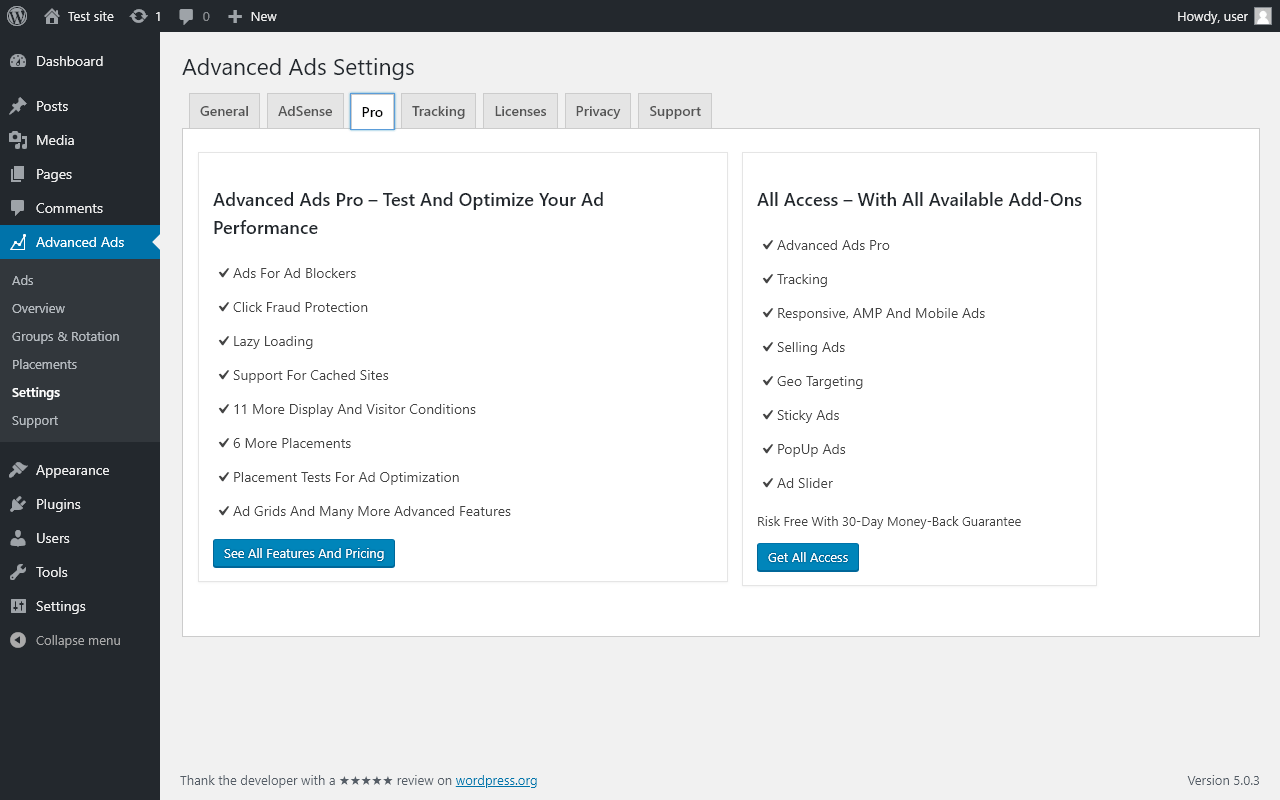Click the Dashboard gauge icon
Viewport: 1280px width, 800px height.
pos(18,61)
